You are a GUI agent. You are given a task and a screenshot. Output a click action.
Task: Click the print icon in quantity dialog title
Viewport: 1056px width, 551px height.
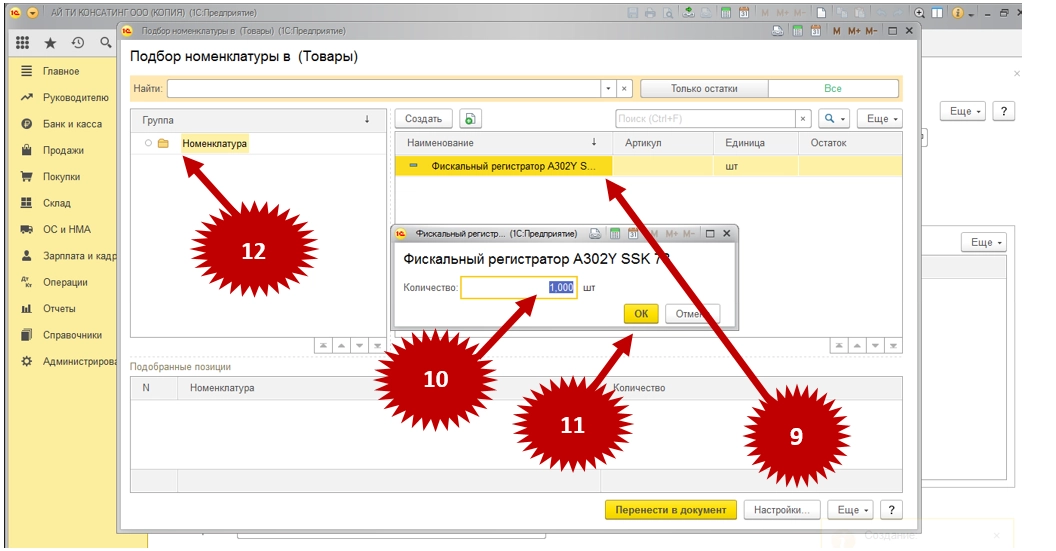coord(595,234)
